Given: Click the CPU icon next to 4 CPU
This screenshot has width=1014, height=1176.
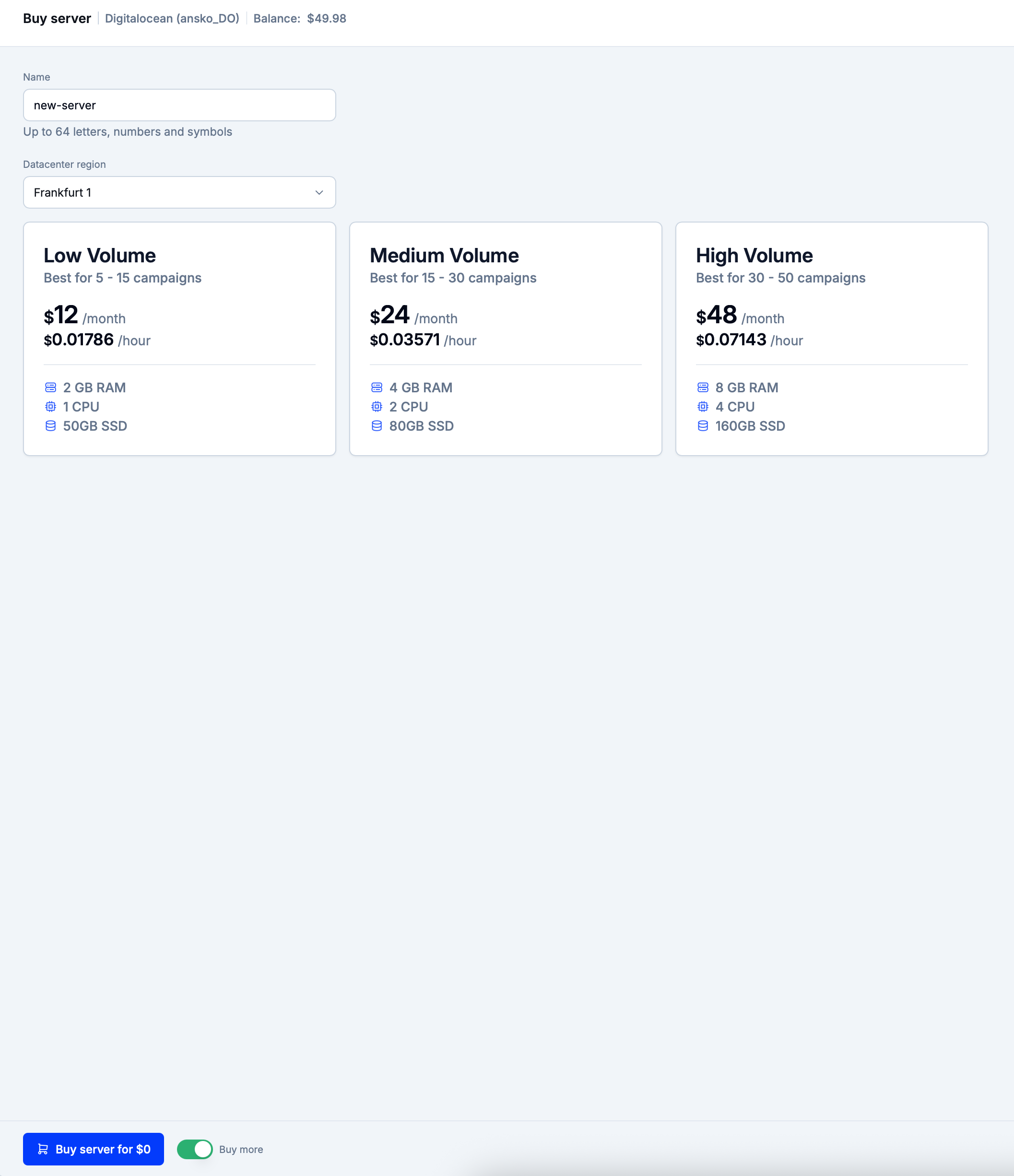Looking at the screenshot, I should (703, 406).
